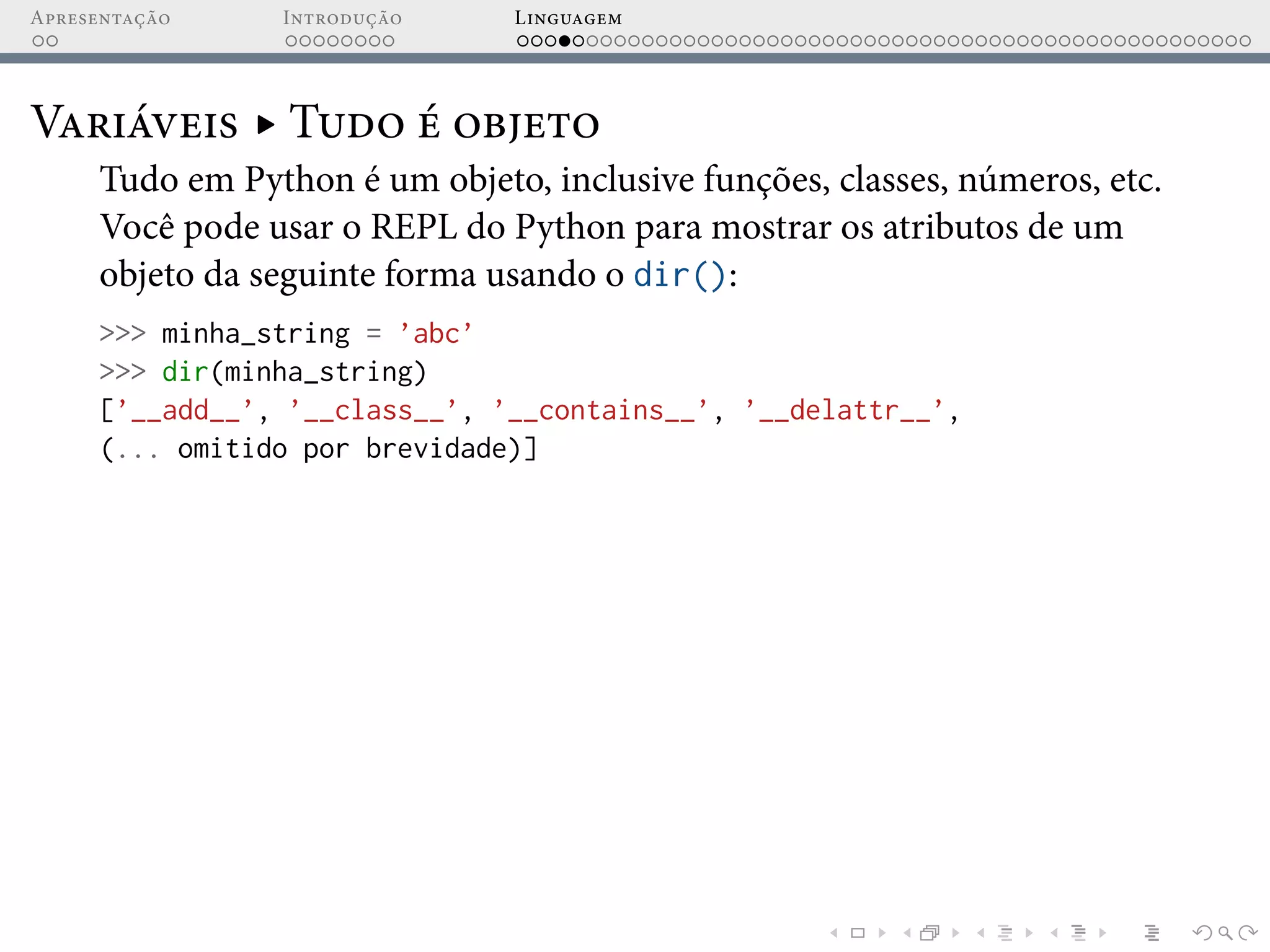This screenshot has height=952, width=1270.
Task: Select the filled current-slide dot under Linguagem
Action: click(564, 41)
